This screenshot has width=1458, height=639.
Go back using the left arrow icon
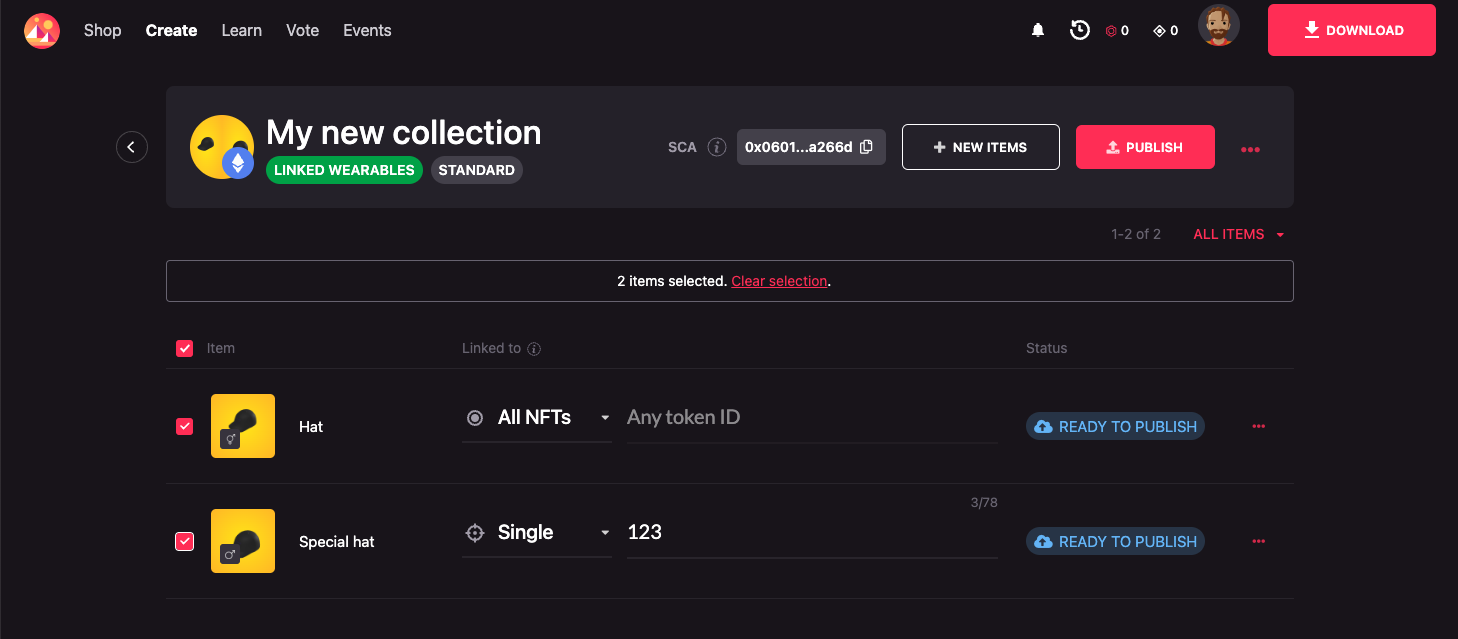(x=132, y=147)
